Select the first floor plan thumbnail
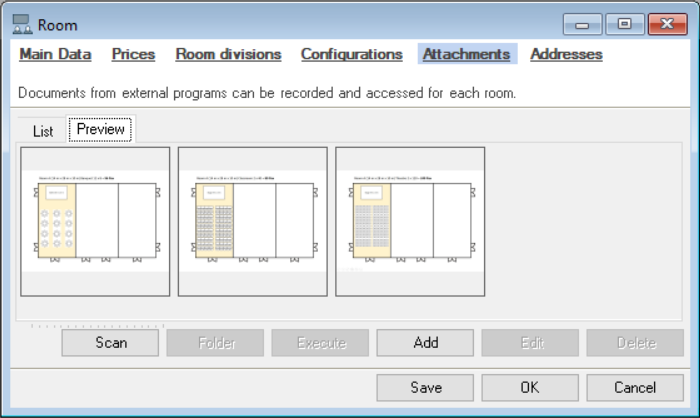 (95, 221)
